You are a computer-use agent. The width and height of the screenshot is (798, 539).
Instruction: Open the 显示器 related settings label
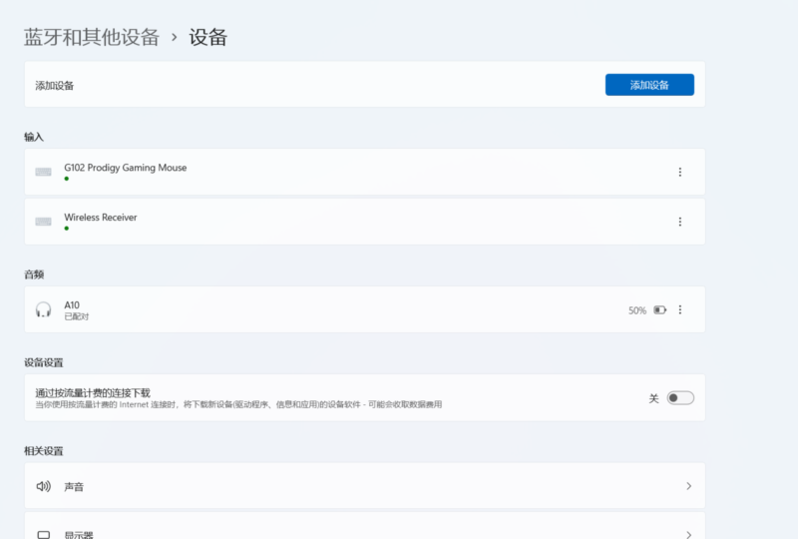pyautogui.click(x=78, y=535)
